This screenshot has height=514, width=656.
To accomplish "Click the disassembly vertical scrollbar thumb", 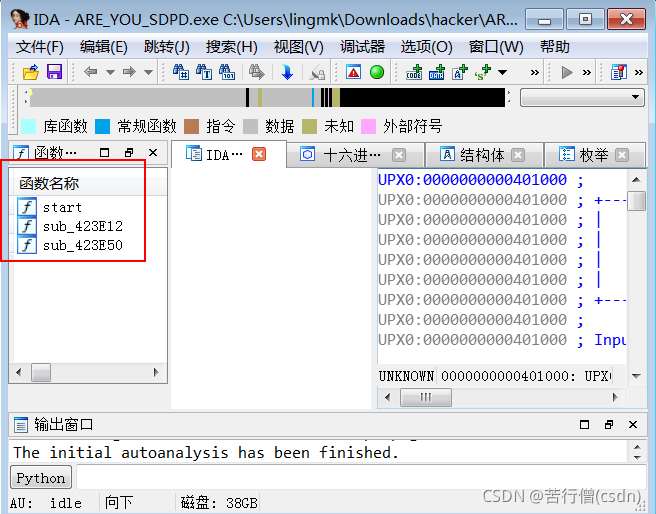I will point(636,201).
